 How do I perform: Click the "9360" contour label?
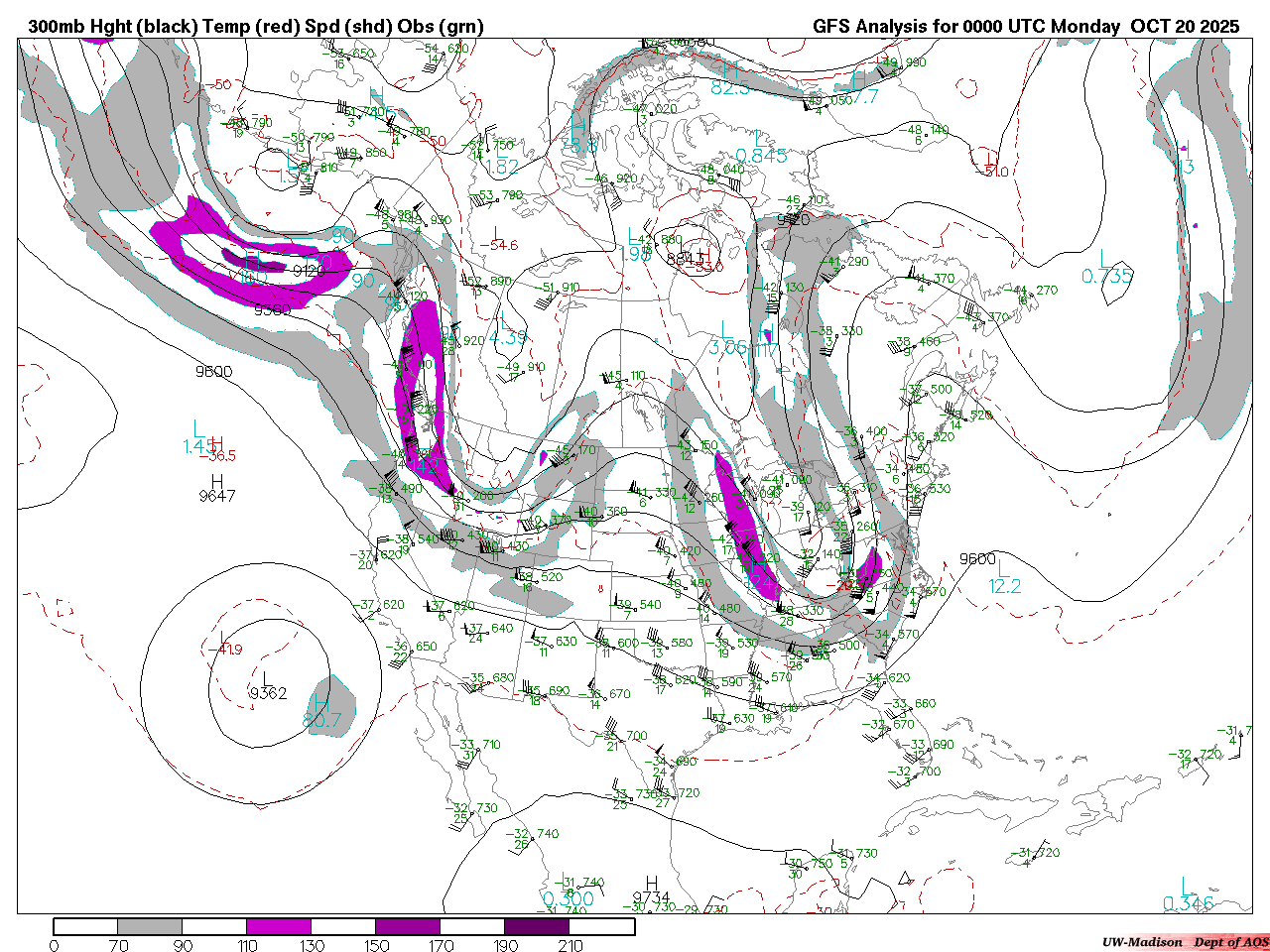273,309
